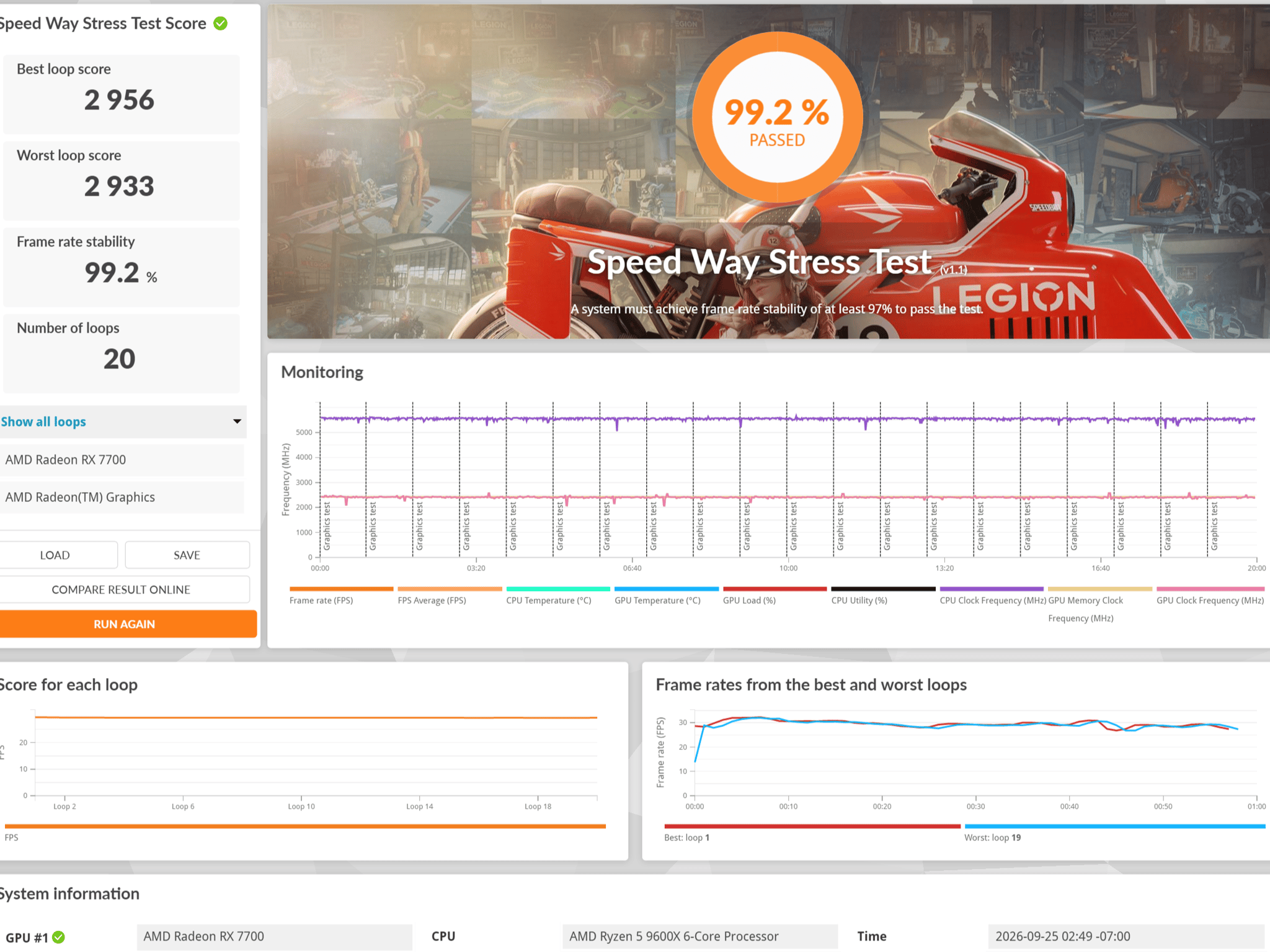This screenshot has width=1270, height=952.
Task: Toggle the CPU Temperature legend series
Action: (x=558, y=596)
